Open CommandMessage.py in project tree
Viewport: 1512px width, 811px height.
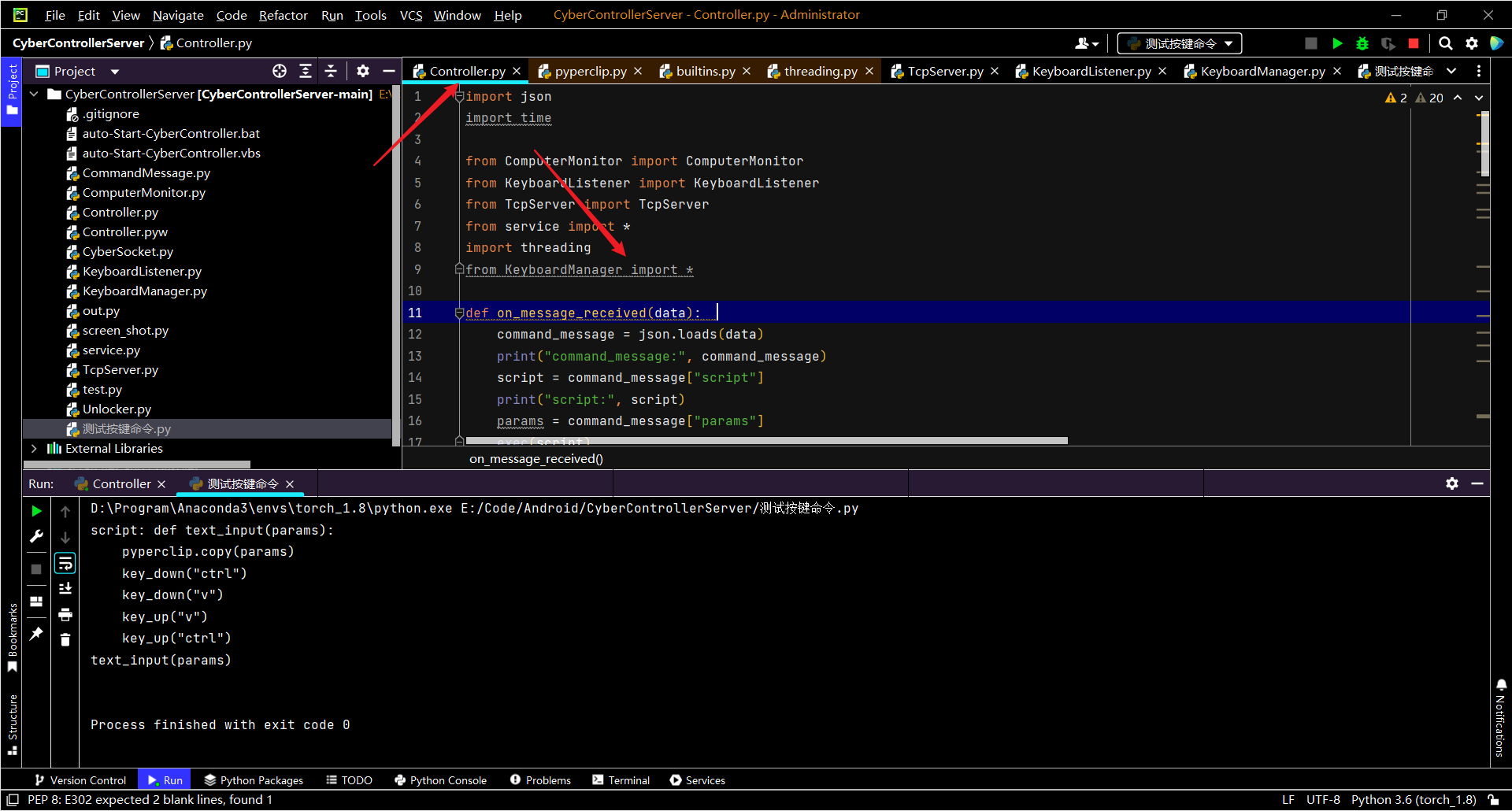click(x=146, y=172)
